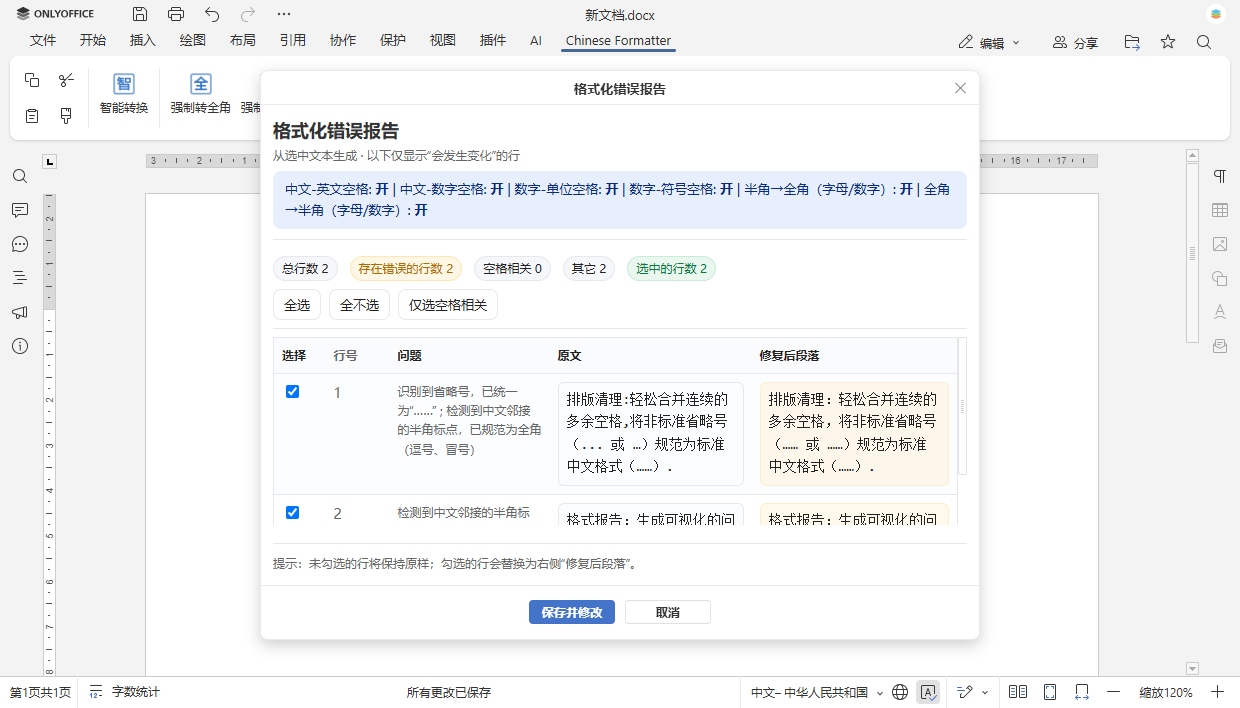The height and width of the screenshot is (708, 1240).
Task: Toggle spell checking in status bar
Action: pos(928,692)
